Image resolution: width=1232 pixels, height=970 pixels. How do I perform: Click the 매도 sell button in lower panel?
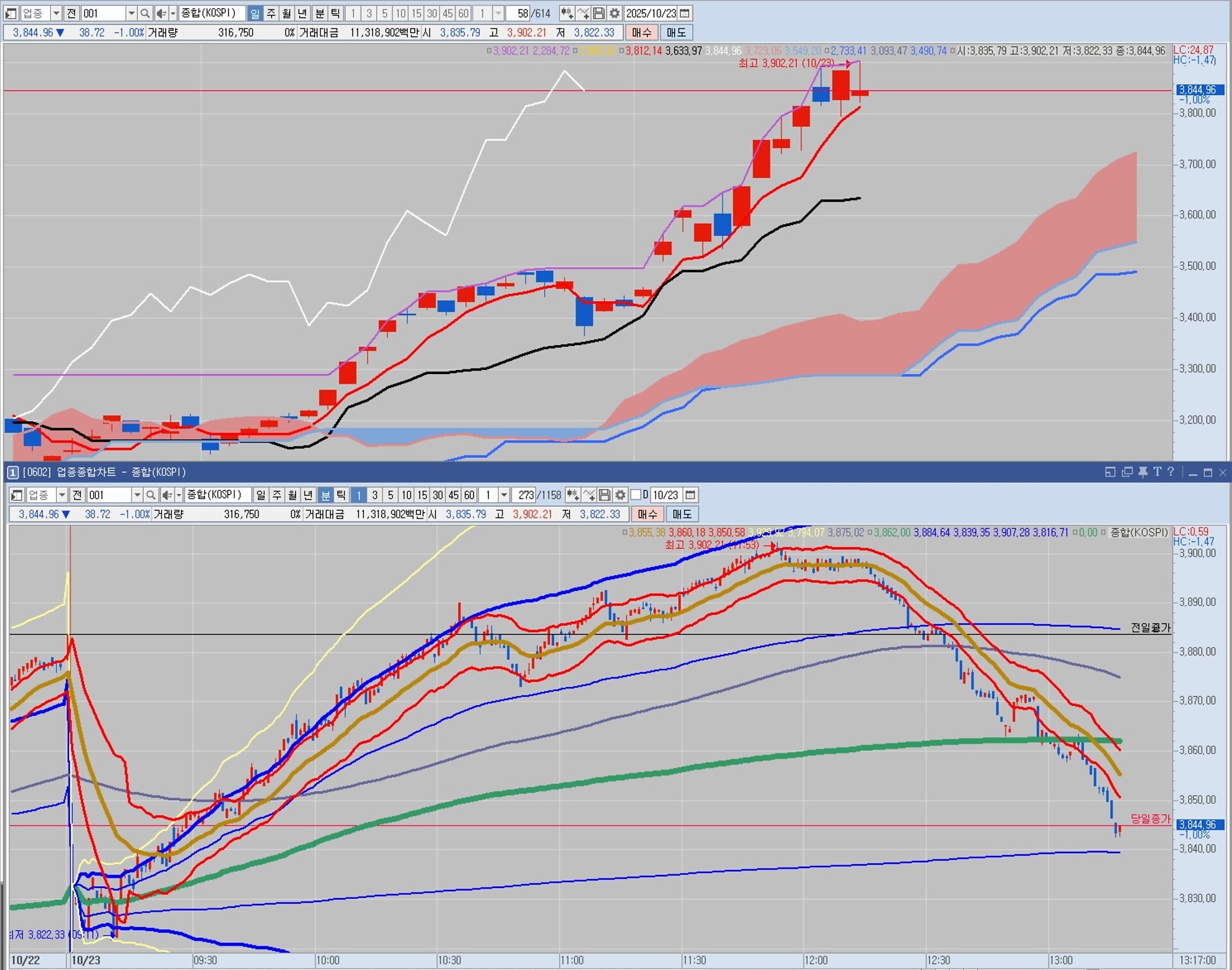coord(681,514)
